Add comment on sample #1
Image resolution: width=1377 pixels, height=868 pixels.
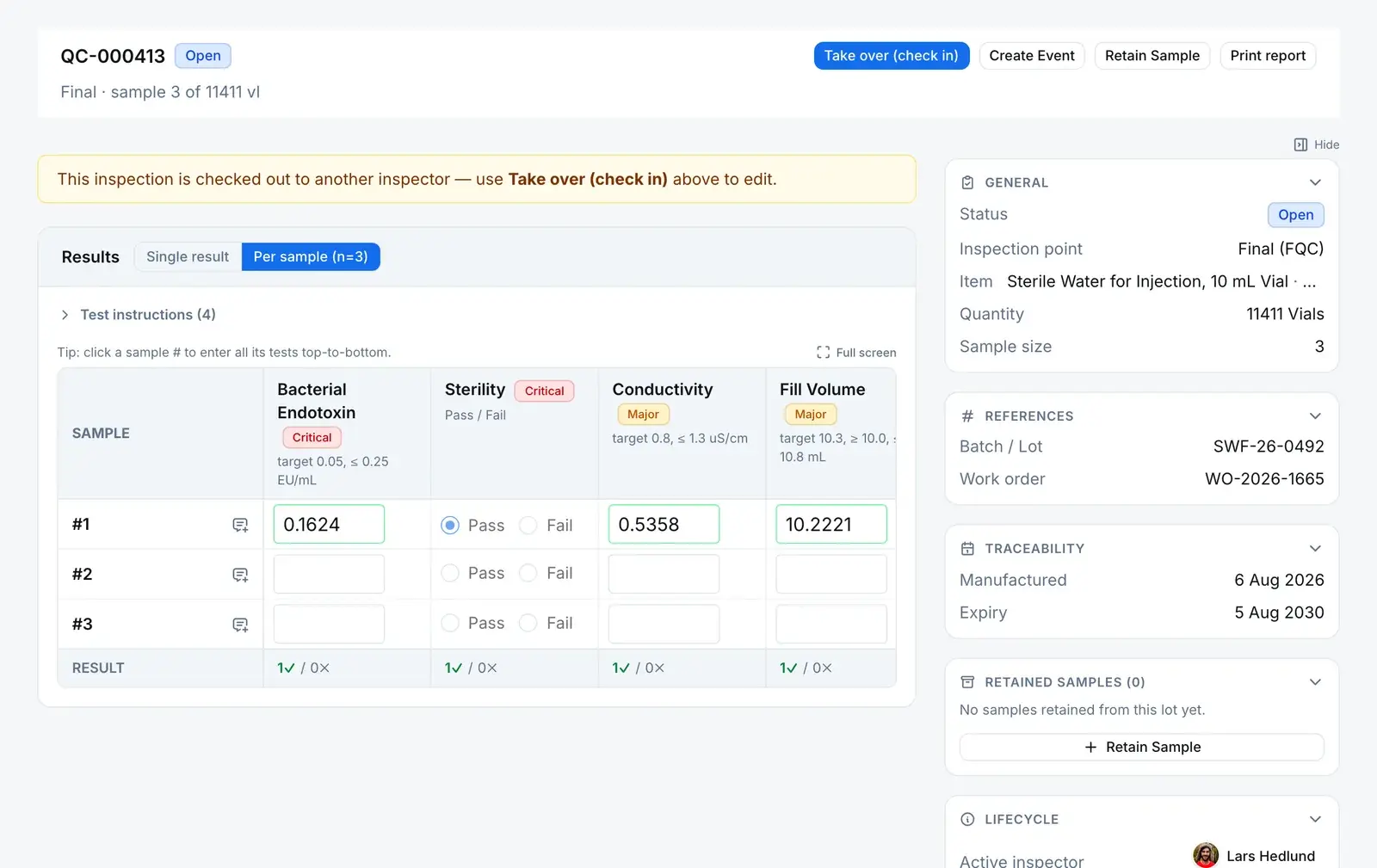(240, 525)
